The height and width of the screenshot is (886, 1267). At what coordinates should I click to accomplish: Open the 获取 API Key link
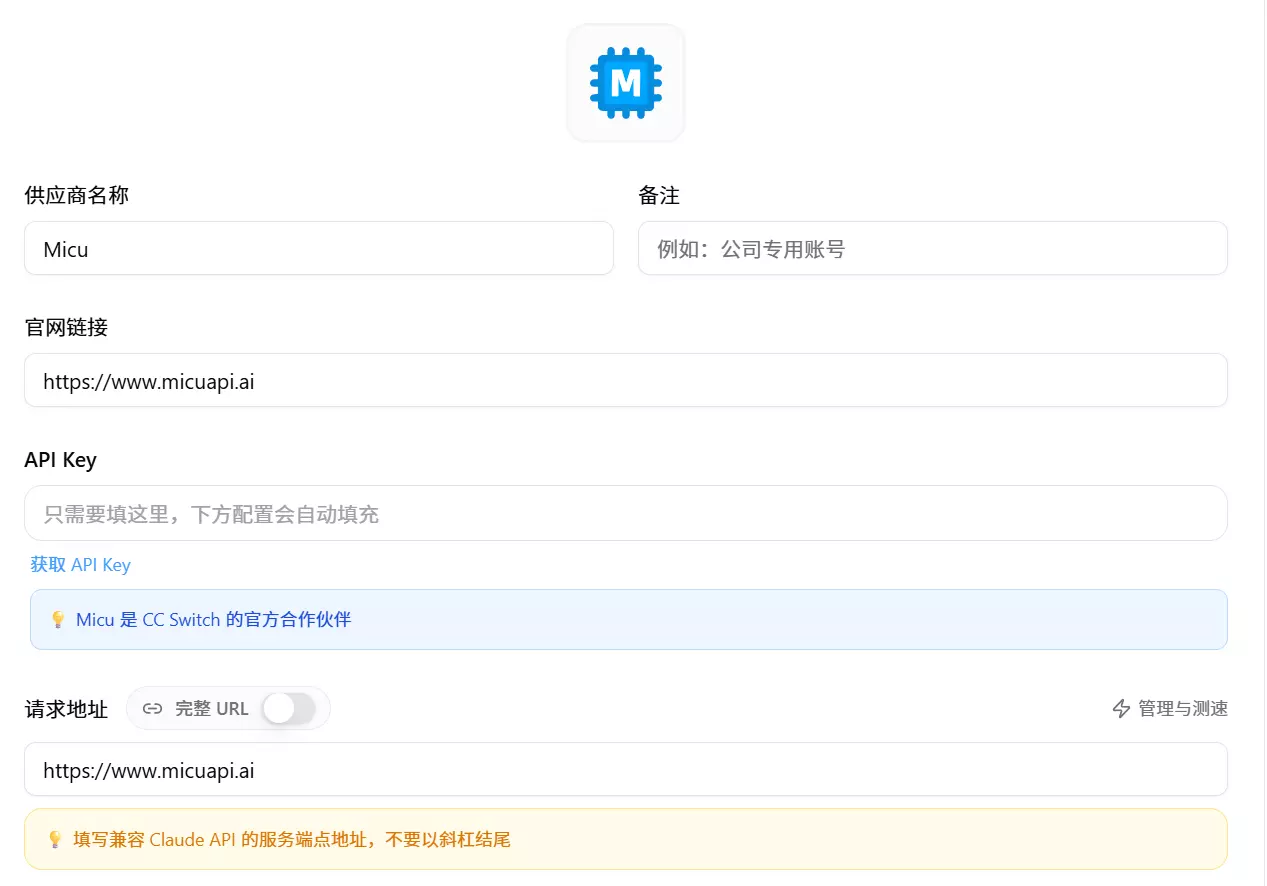[x=80, y=565]
